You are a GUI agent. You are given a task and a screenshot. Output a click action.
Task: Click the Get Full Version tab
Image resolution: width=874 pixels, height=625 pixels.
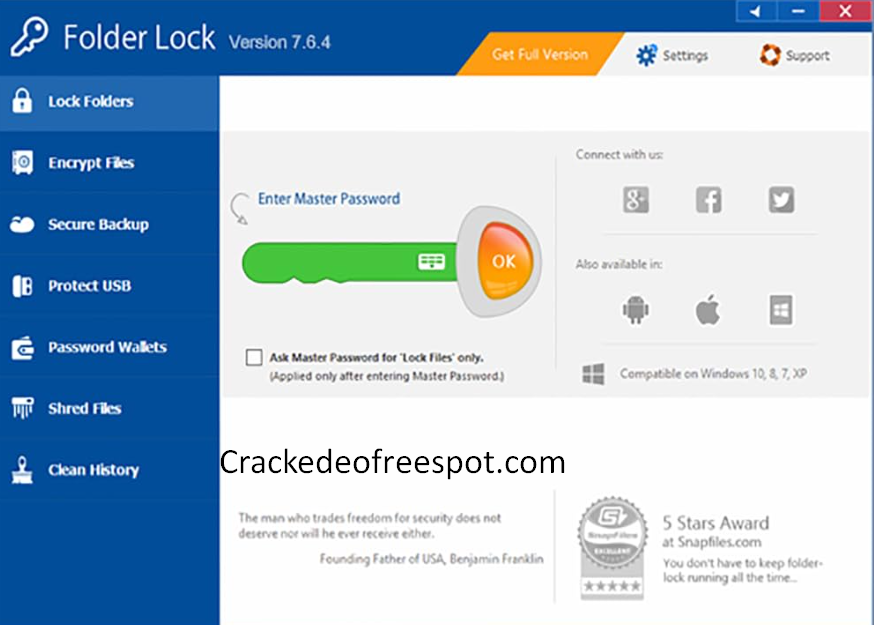coord(540,54)
